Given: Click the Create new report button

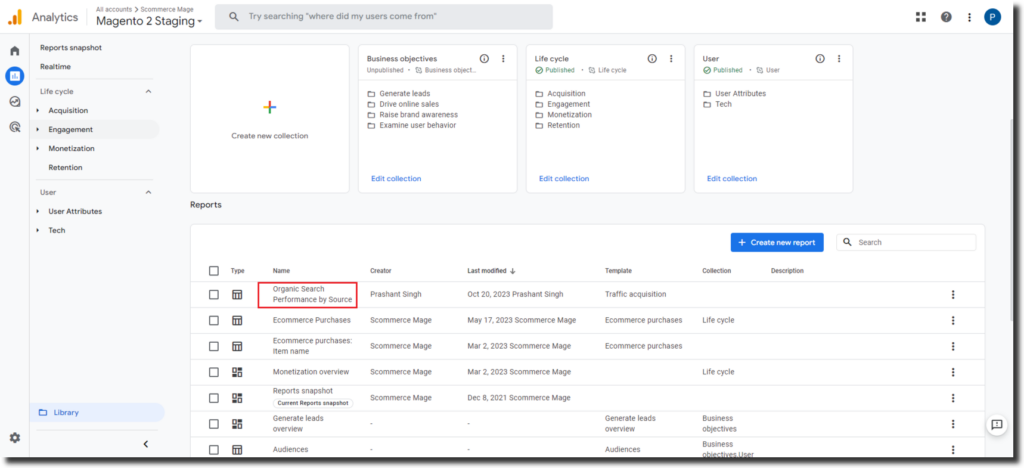Looking at the screenshot, I should tap(776, 242).
